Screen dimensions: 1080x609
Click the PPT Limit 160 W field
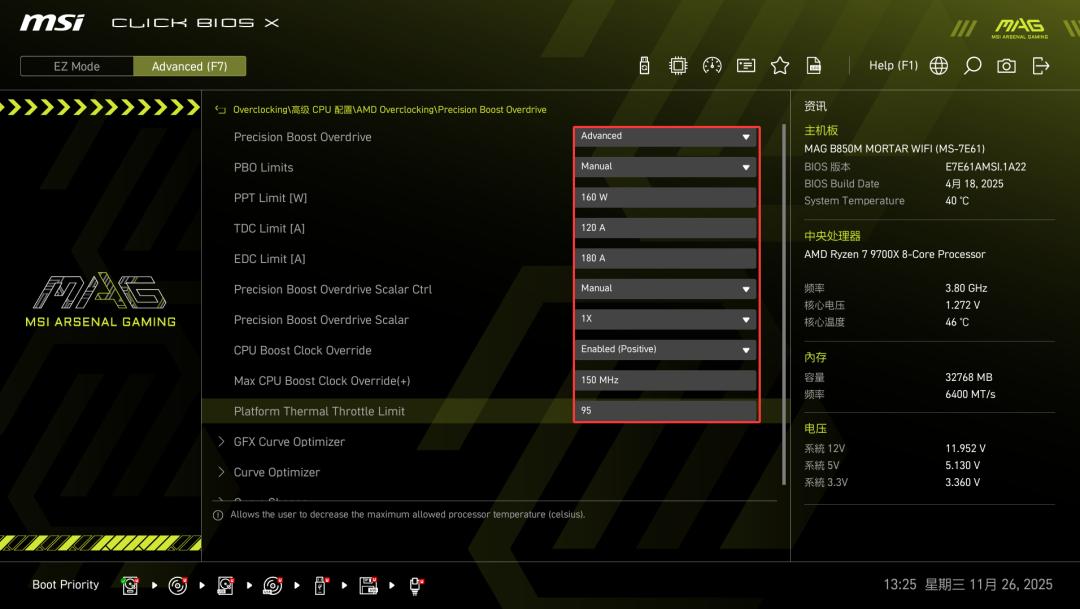click(x=666, y=198)
